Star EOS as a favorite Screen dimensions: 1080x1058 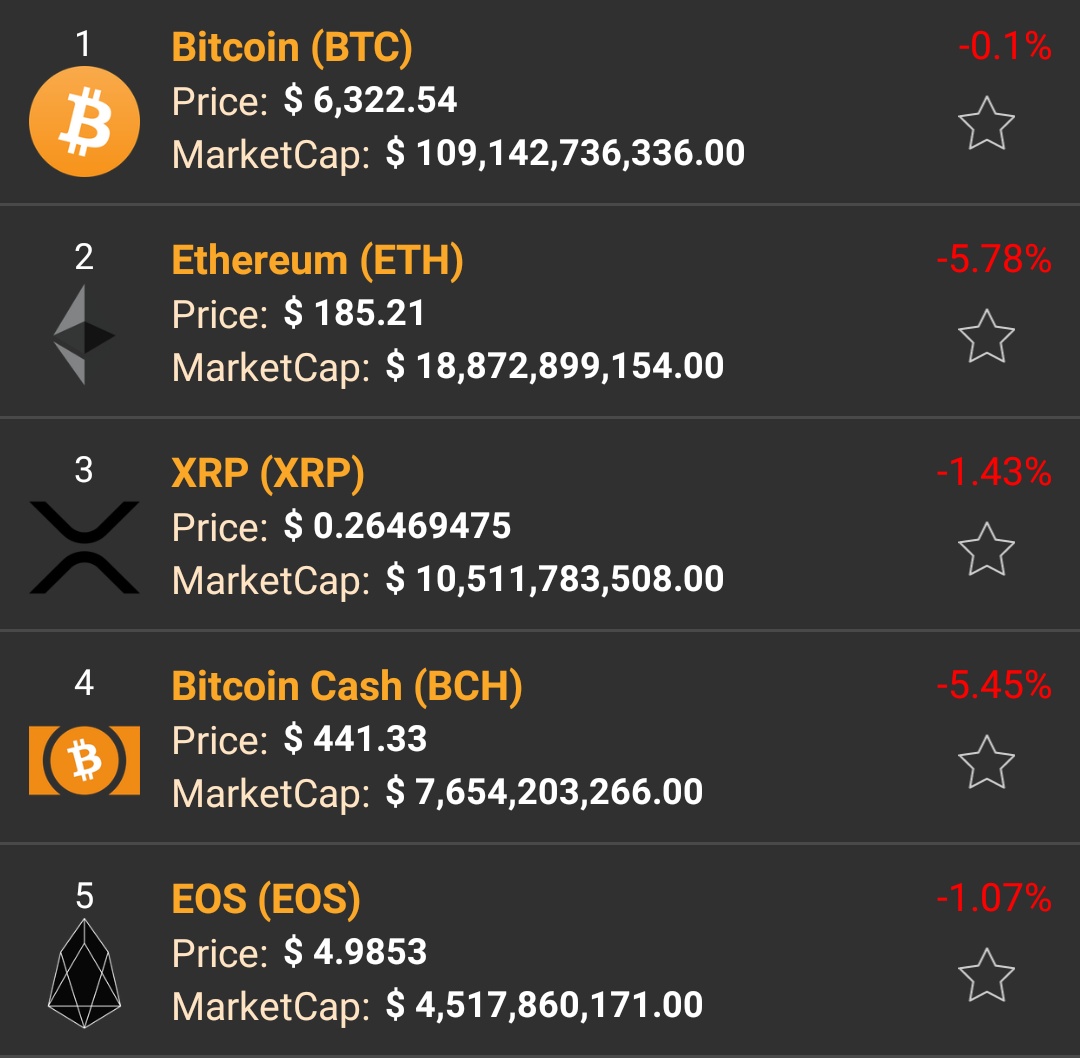(x=988, y=975)
